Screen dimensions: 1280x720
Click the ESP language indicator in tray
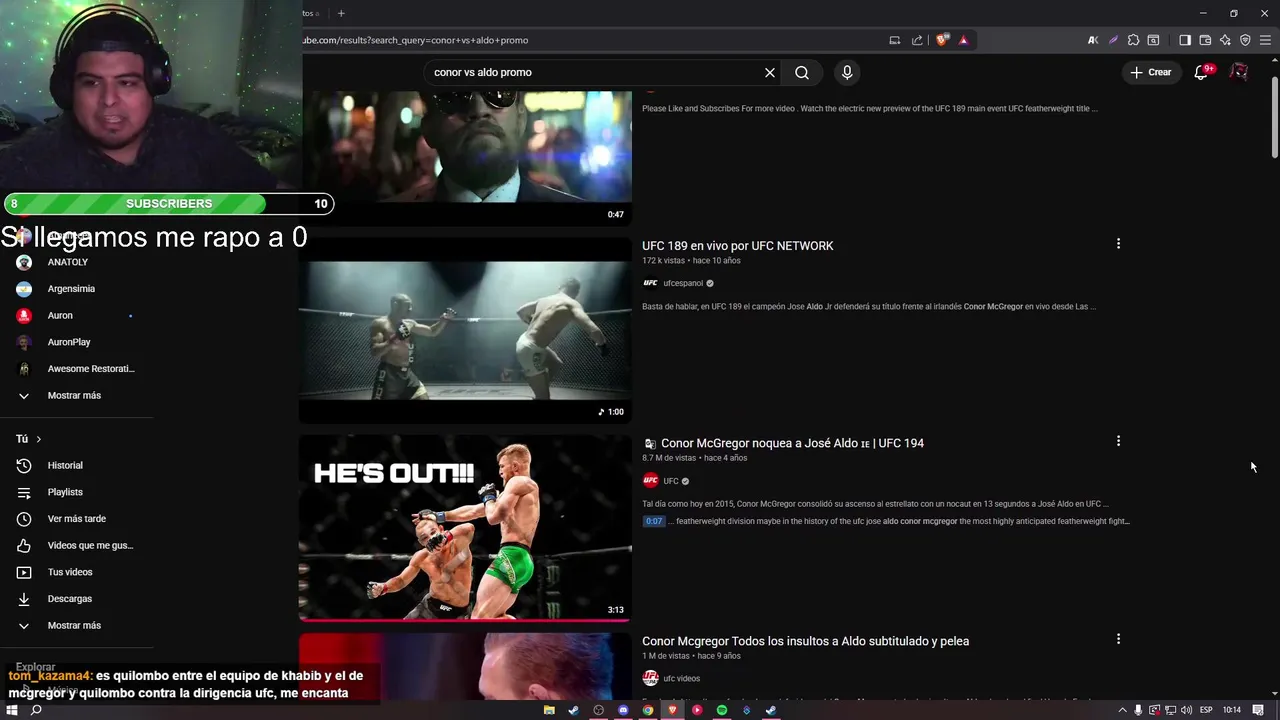point(1206,710)
